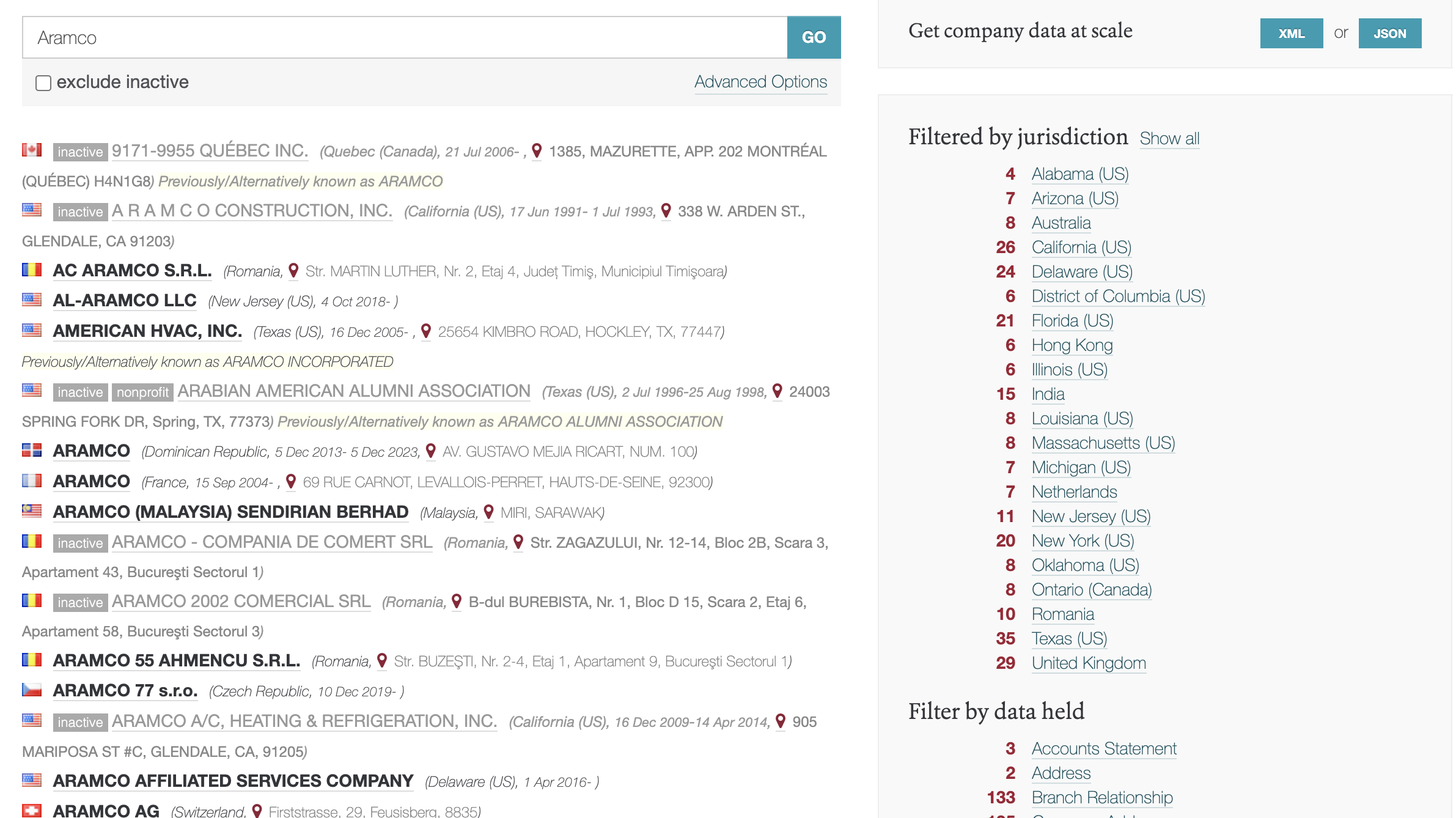
Task: Open ARAMCO AFFILIATED SERVICES COMPANY record
Action: pos(233,781)
